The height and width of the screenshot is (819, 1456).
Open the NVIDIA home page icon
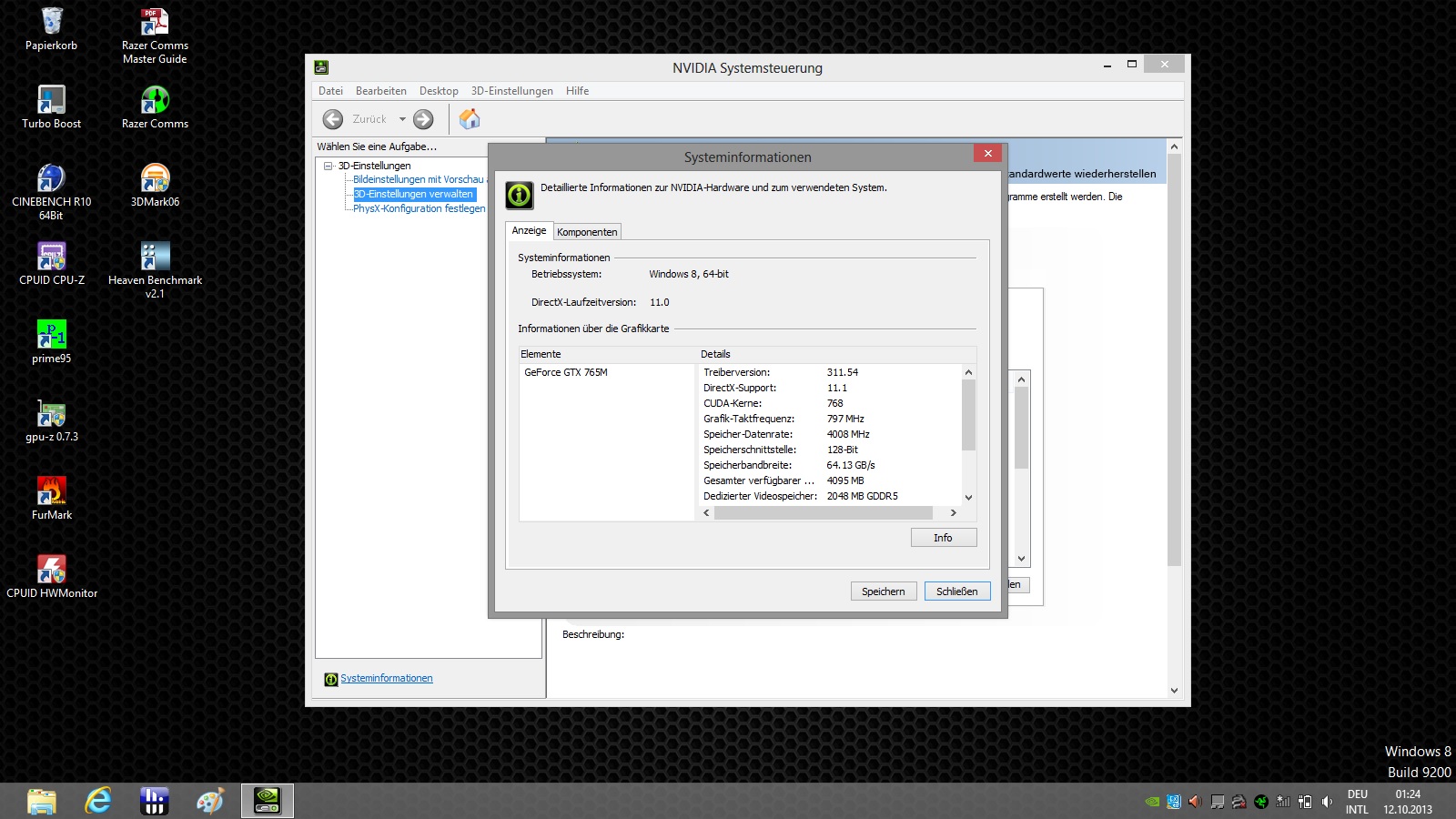tap(470, 119)
